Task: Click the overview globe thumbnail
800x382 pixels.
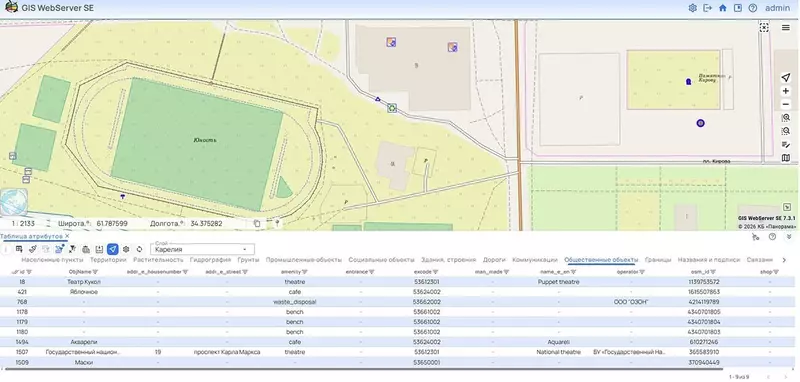Action: (x=14, y=202)
